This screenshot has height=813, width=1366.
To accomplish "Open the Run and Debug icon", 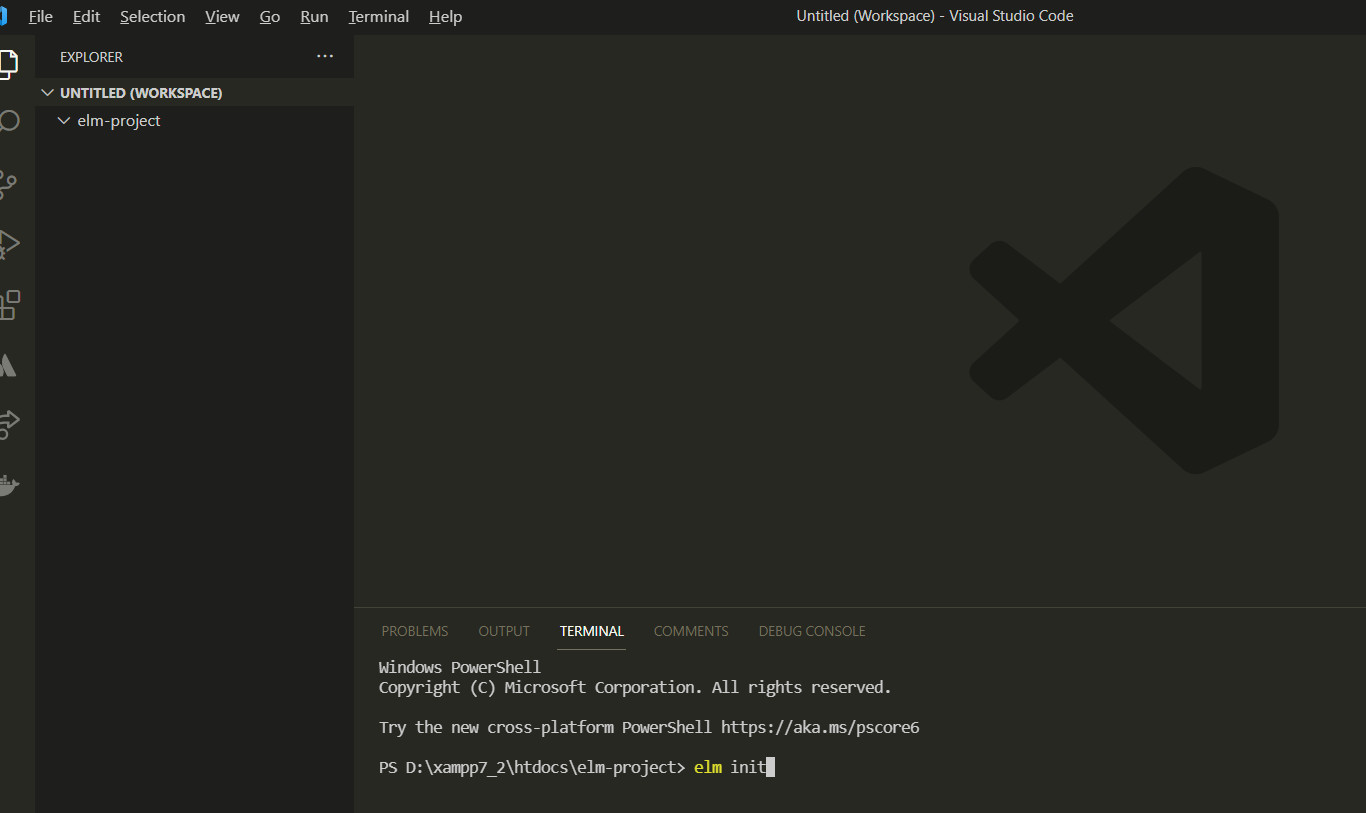I will coord(8,244).
